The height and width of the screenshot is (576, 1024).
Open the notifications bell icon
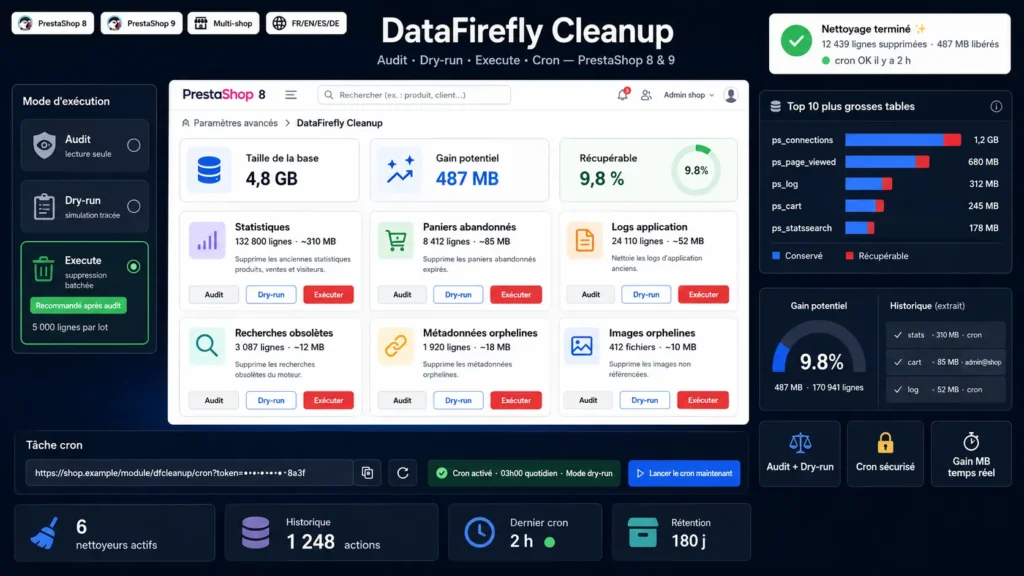click(x=622, y=95)
